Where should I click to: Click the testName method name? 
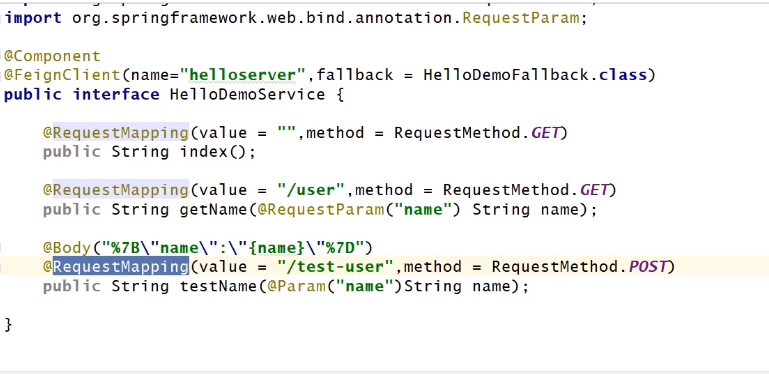(218, 286)
